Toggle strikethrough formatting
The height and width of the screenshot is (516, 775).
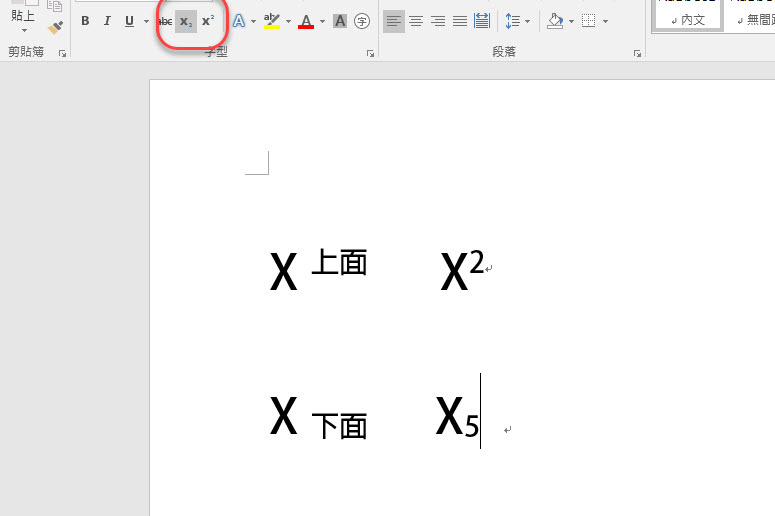165,21
